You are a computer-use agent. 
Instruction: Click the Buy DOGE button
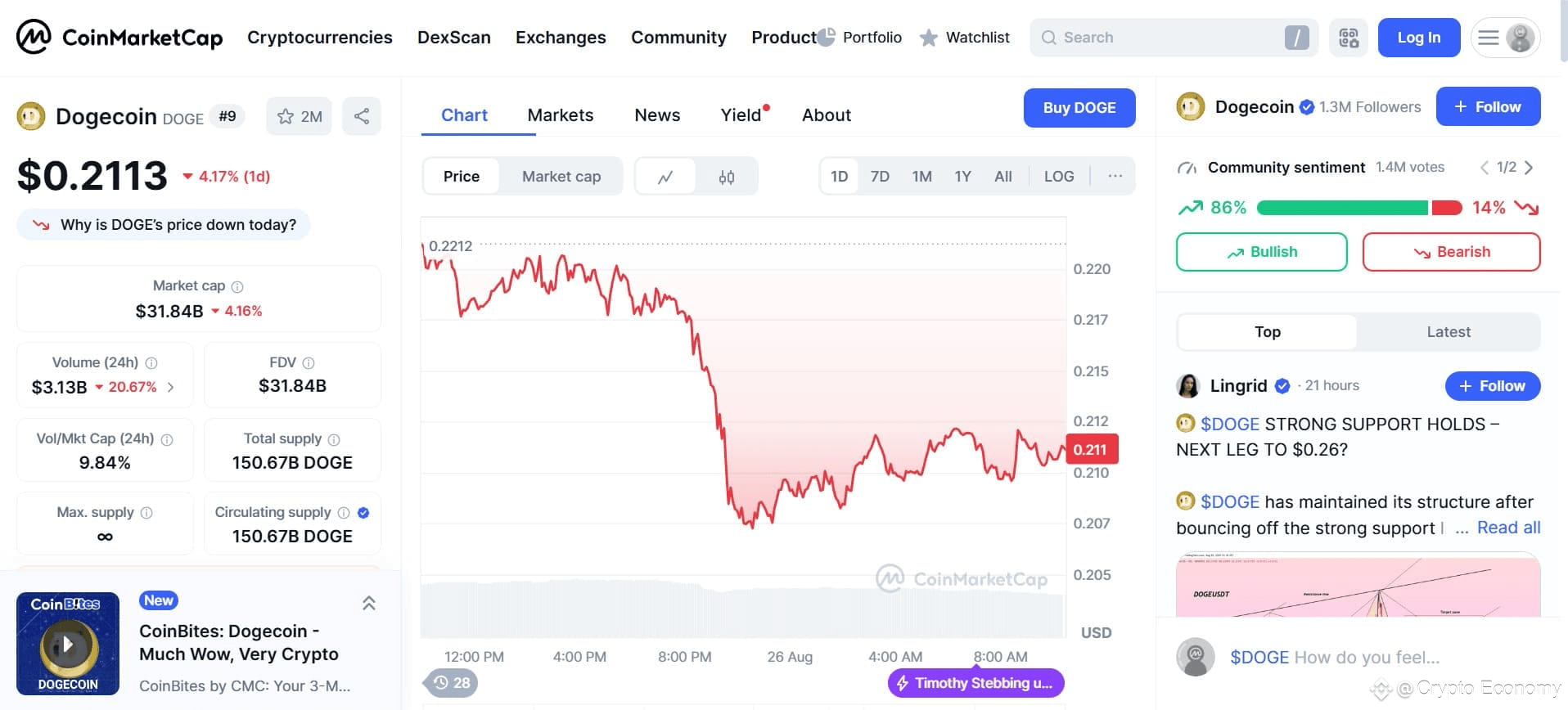pyautogui.click(x=1079, y=108)
